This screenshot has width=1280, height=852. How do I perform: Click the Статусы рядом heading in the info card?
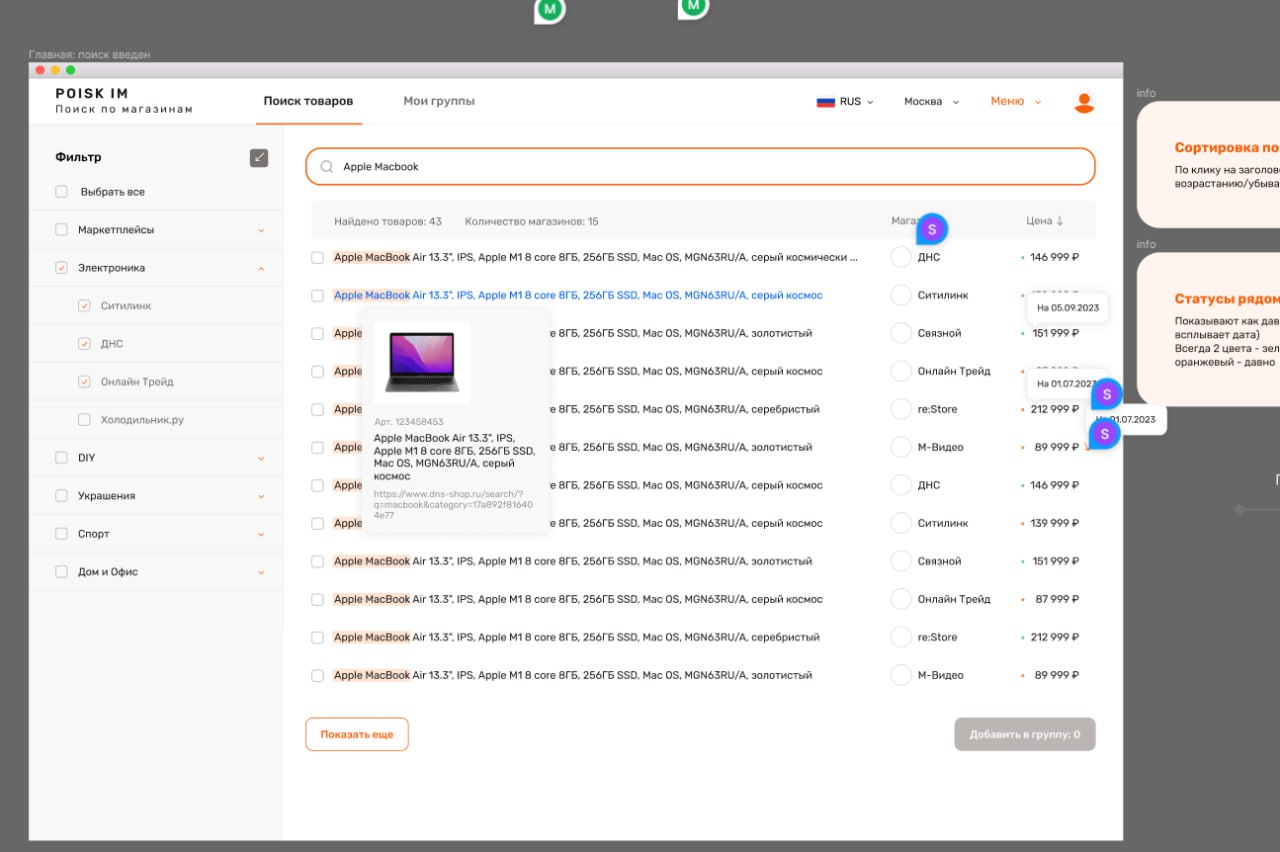1227,299
